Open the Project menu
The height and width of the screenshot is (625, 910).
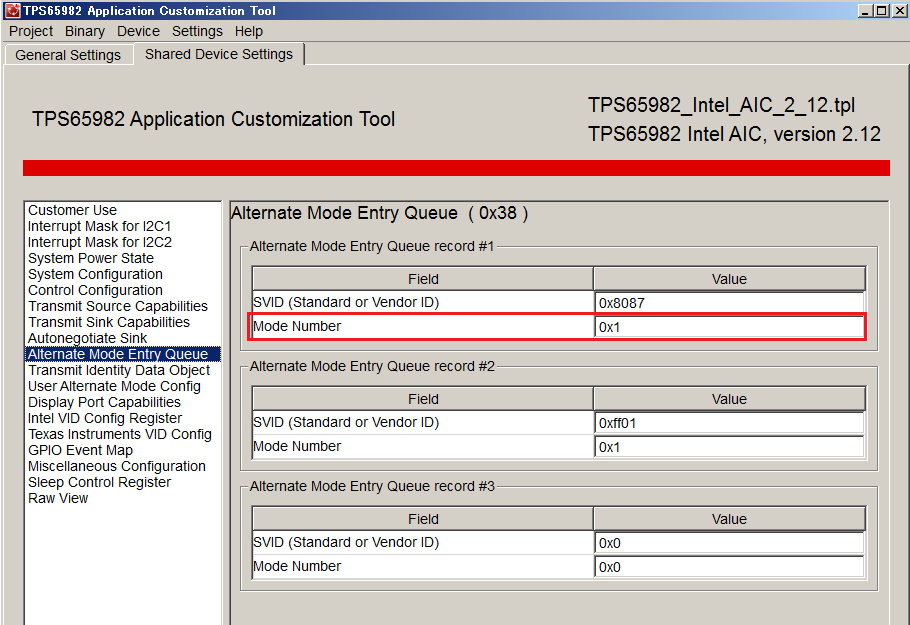pyautogui.click(x=31, y=31)
